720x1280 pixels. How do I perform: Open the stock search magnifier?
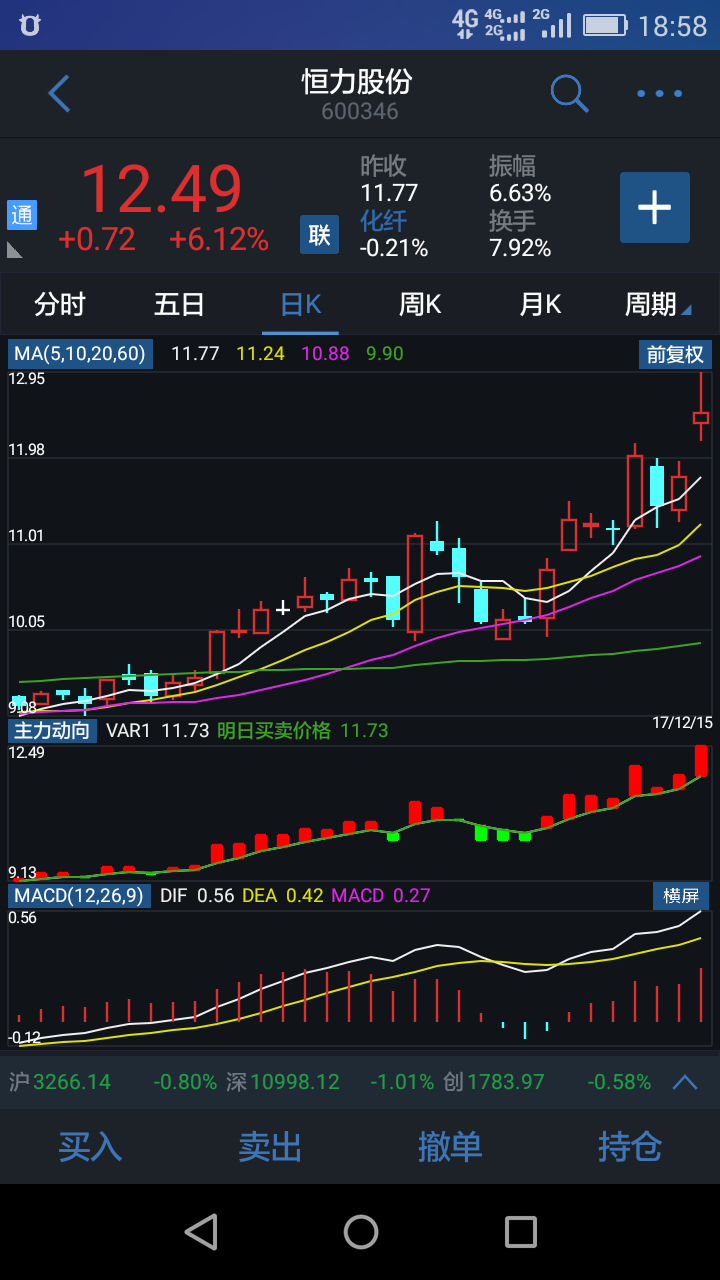(569, 94)
